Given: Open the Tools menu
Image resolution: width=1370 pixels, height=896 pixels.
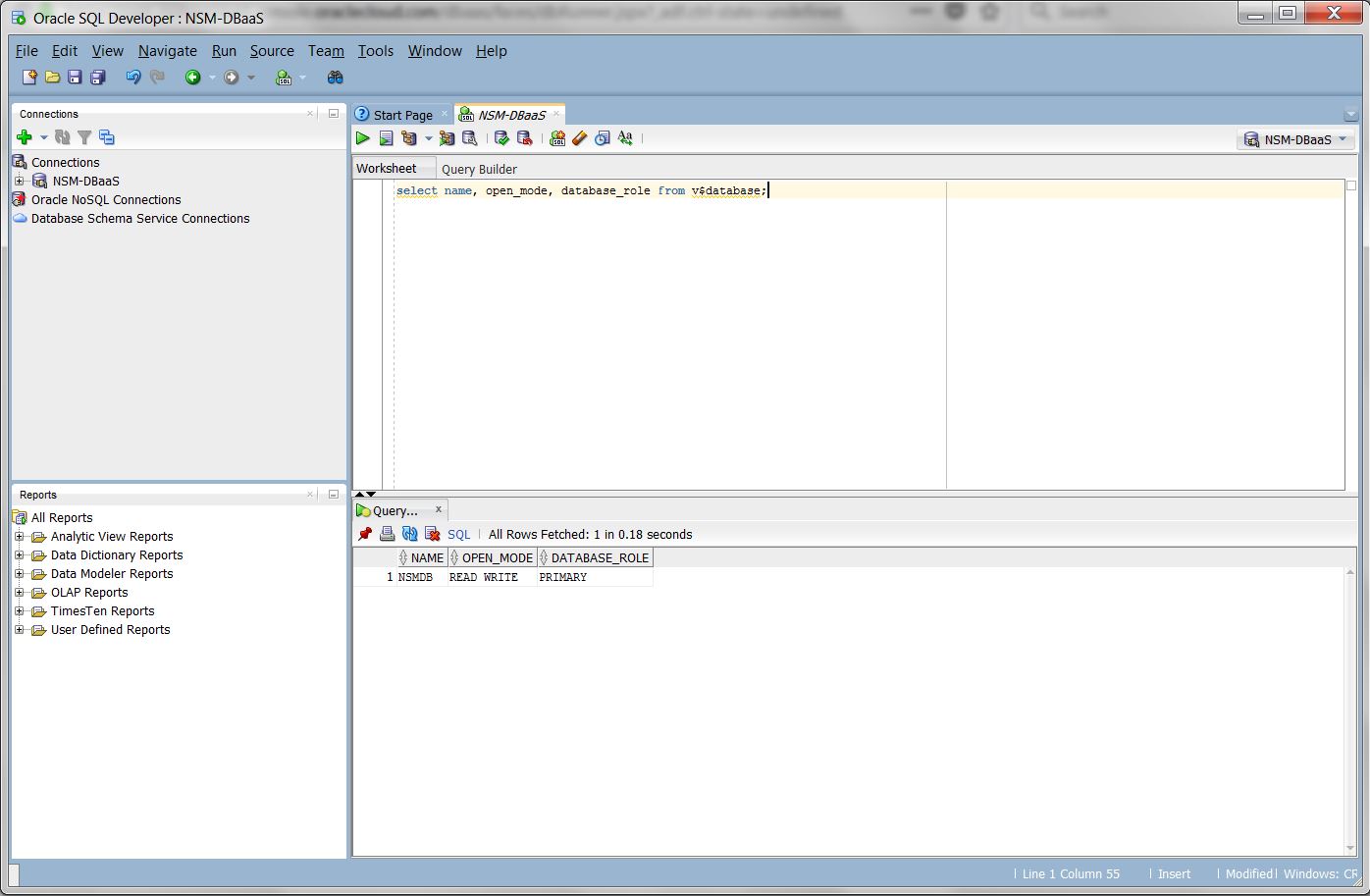Looking at the screenshot, I should tap(375, 51).
